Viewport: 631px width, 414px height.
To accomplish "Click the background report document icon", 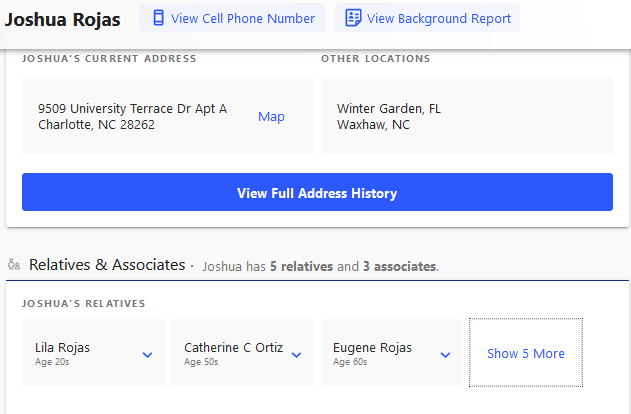I will (353, 18).
